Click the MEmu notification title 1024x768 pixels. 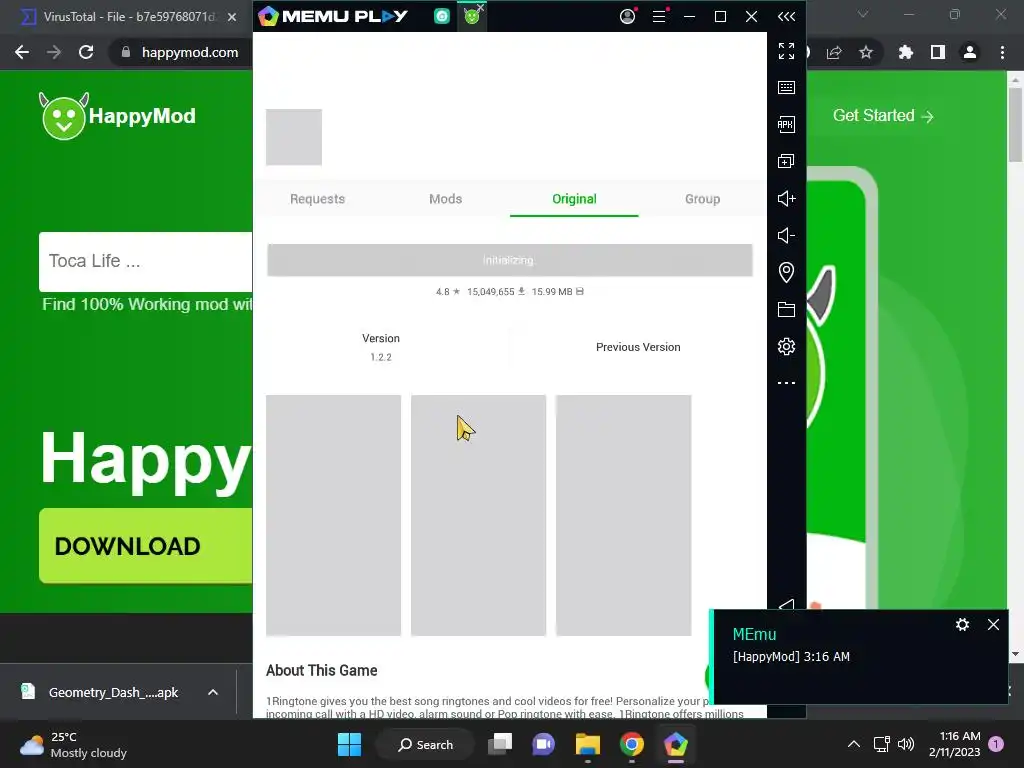coord(754,634)
